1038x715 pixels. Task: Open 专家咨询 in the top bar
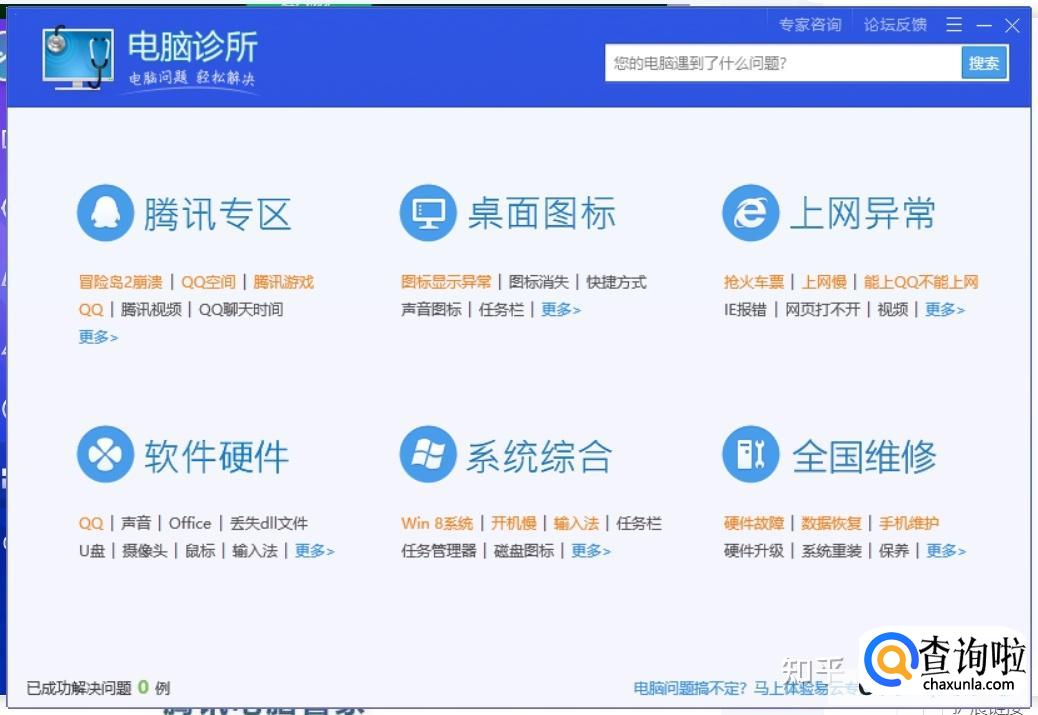tap(810, 24)
